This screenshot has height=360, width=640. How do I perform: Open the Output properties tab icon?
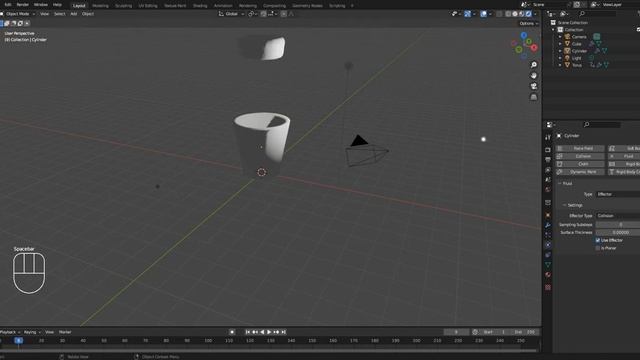[548, 160]
